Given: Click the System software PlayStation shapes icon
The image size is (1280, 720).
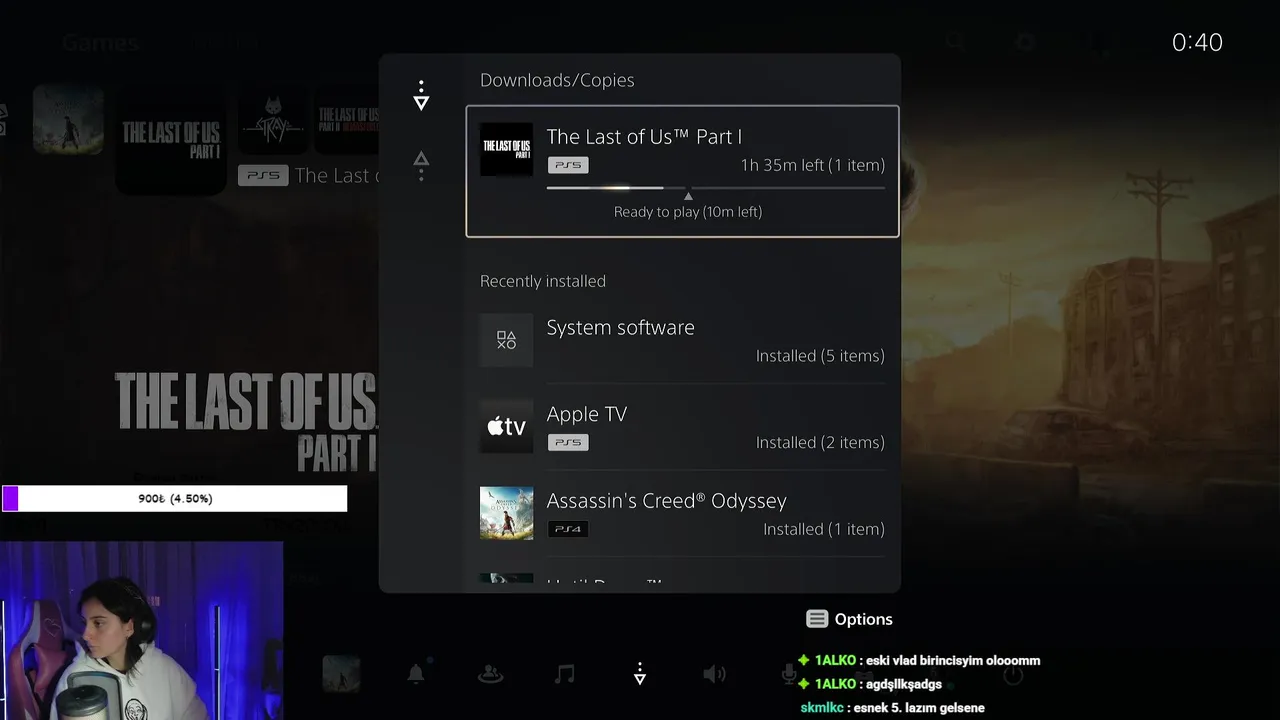Looking at the screenshot, I should click(506, 340).
